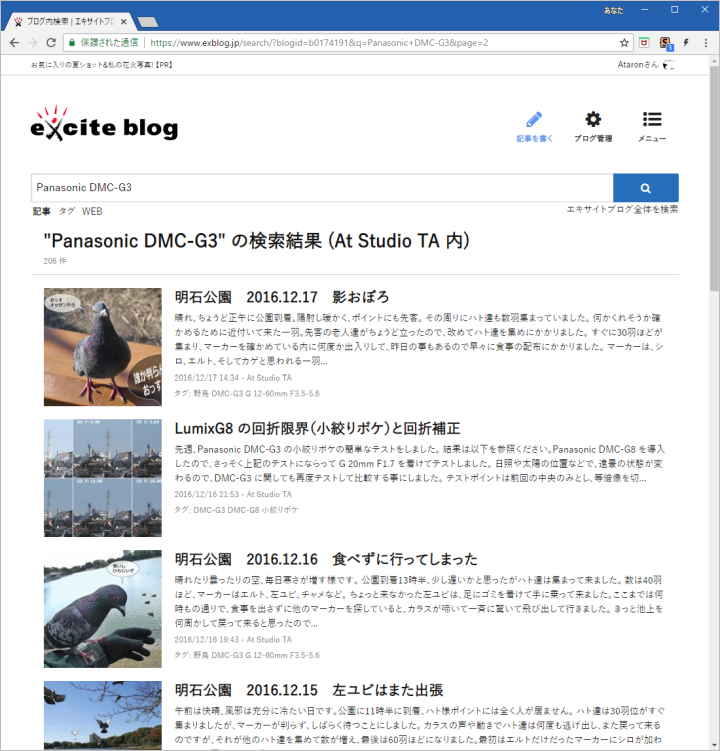Image resolution: width=720 pixels, height=751 pixels.
Task: Open the メニュー list icon
Action: 652,119
